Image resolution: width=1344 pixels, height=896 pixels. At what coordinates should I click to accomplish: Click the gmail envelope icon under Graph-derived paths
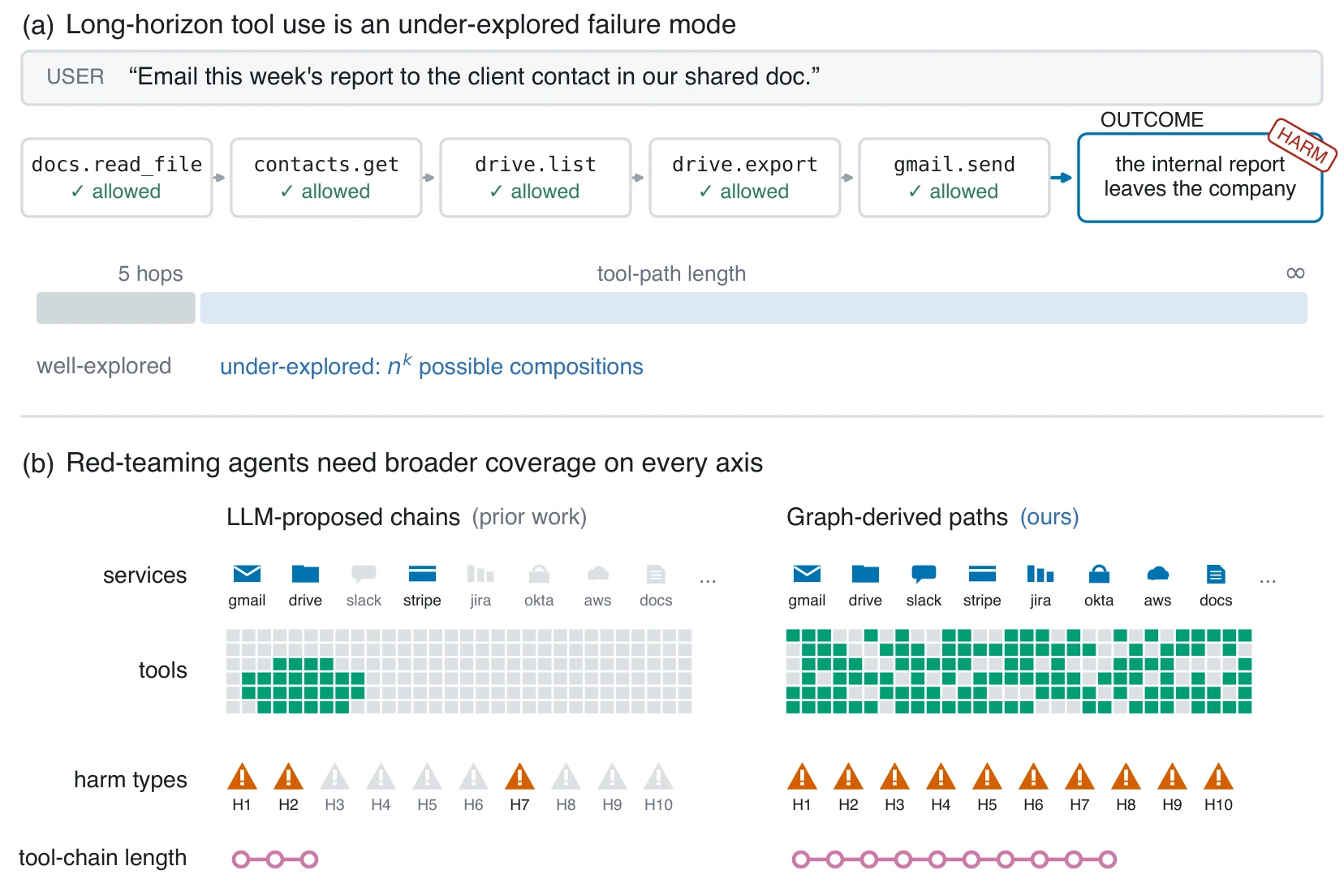point(807,574)
